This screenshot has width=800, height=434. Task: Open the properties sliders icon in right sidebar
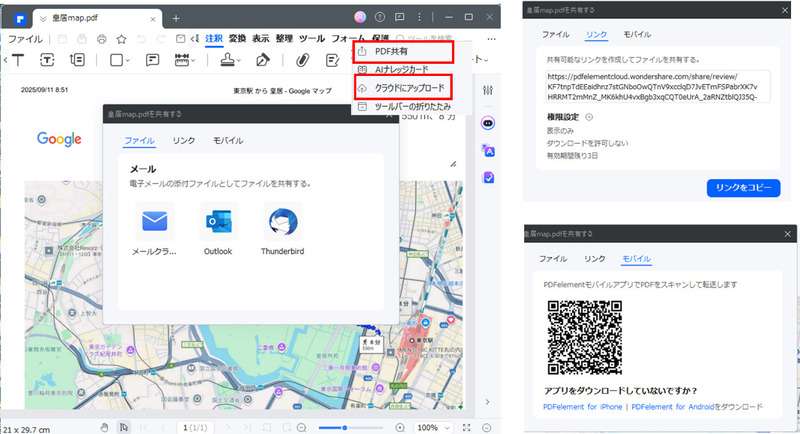pyautogui.click(x=488, y=90)
